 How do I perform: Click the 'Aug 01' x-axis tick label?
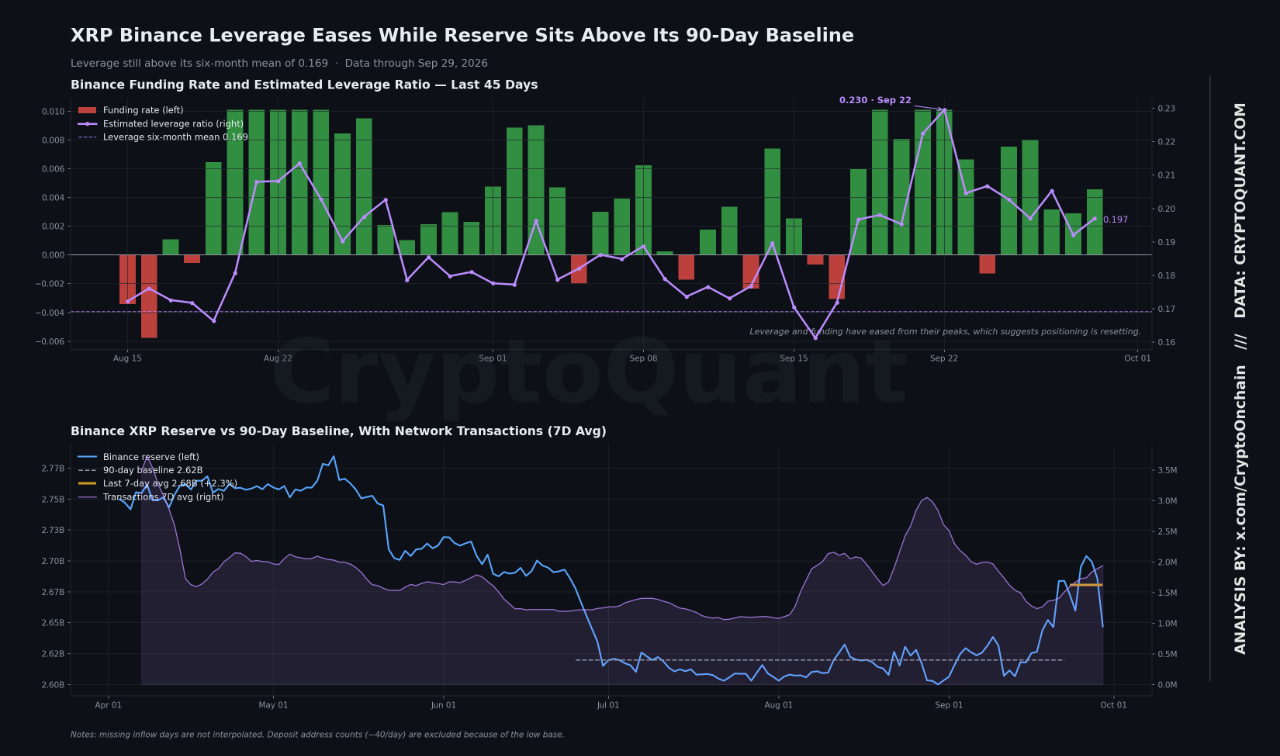coord(778,705)
